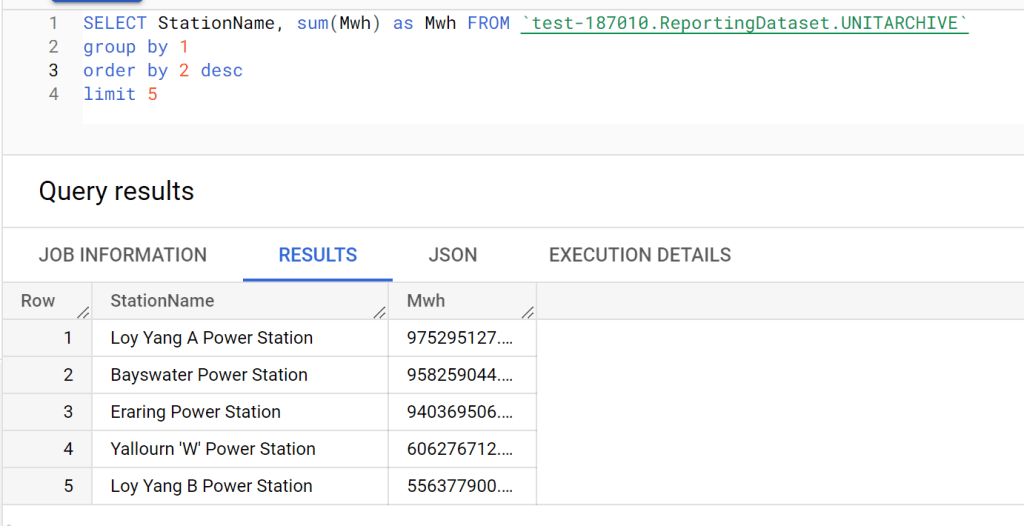The image size is (1024, 526).
Task: View results in the JSON tab
Action: coord(452,255)
